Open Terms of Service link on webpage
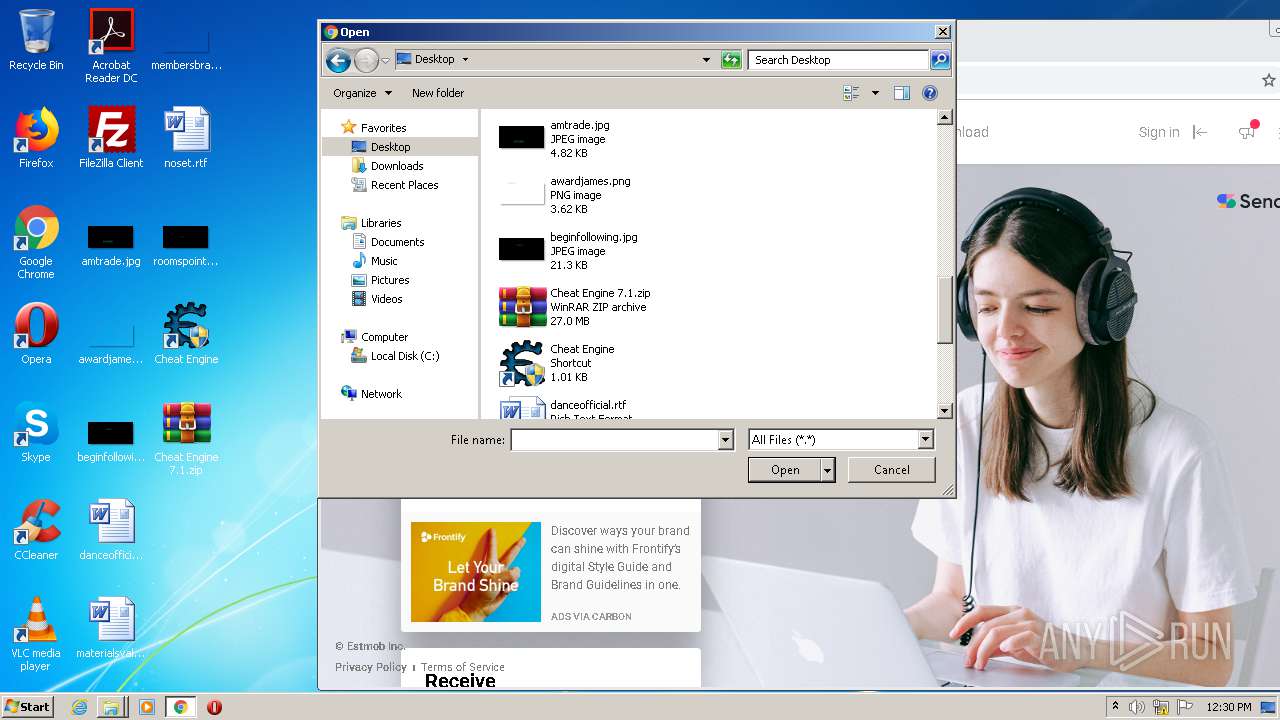Screen dimensions: 1280x720 point(462,667)
